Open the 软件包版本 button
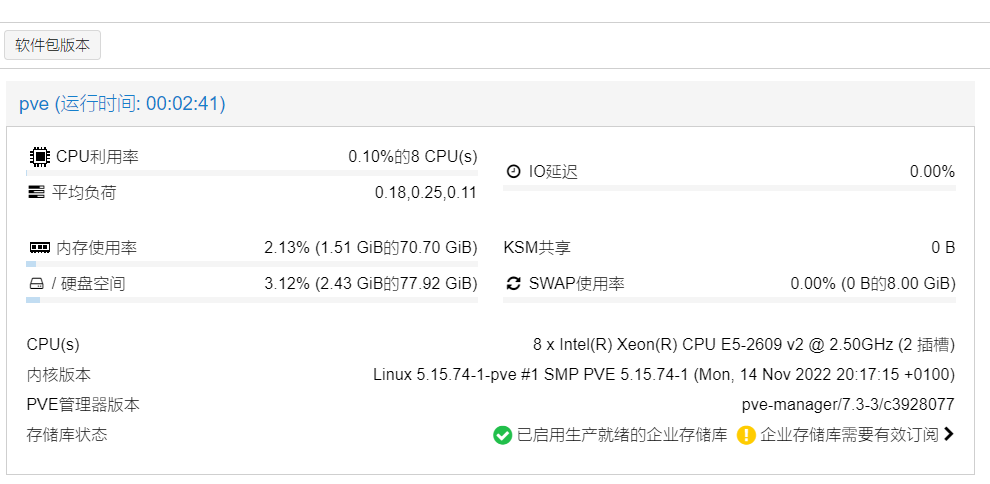This screenshot has height=484, width=990. click(52, 45)
